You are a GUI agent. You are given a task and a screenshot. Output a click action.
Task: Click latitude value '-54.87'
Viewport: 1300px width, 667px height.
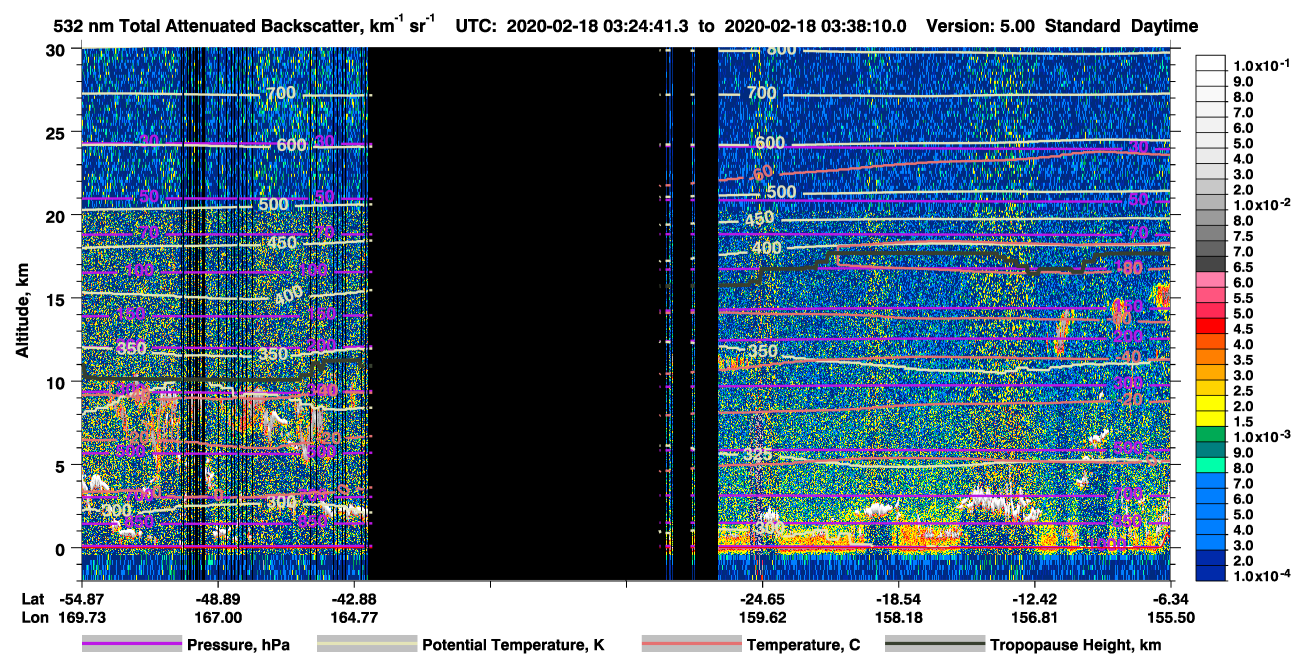(81, 598)
